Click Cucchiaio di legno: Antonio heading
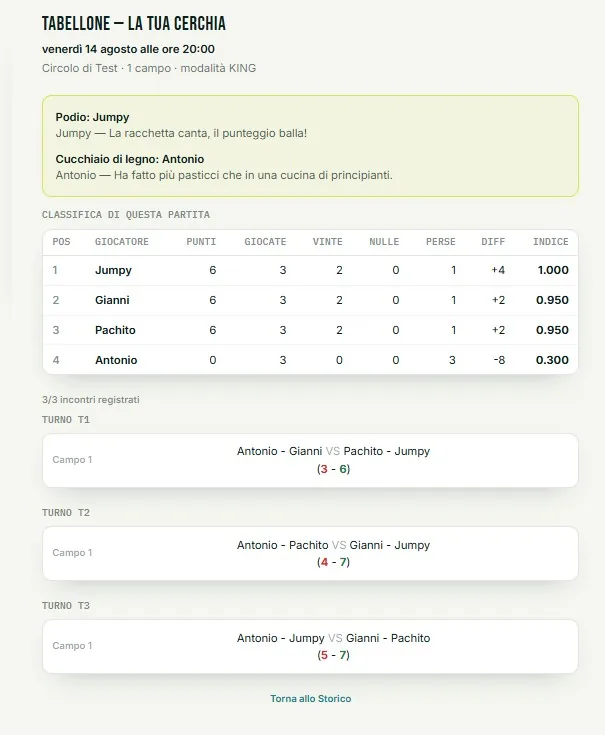The image size is (605, 735). [130, 159]
